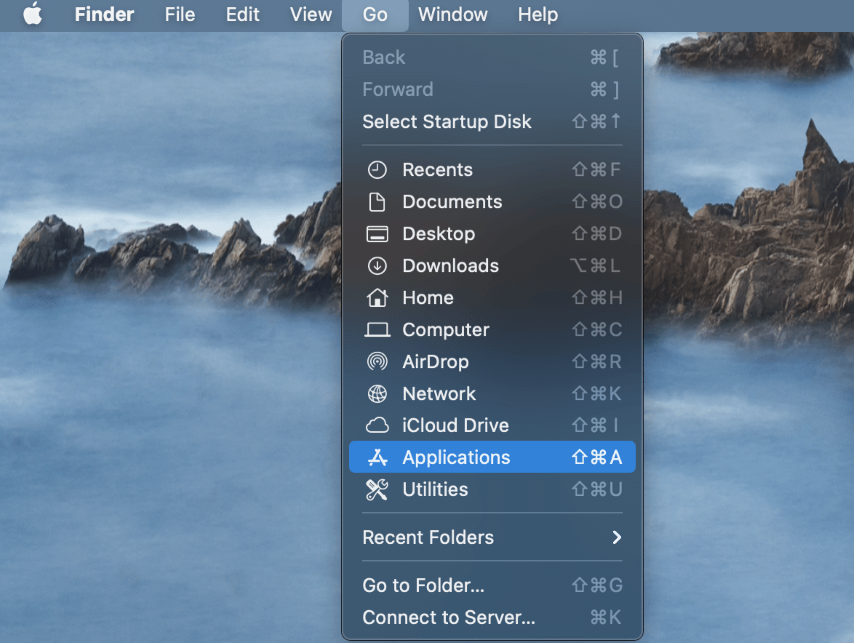854x643 pixels.
Task: Click the Recents clock icon
Action: click(x=377, y=170)
